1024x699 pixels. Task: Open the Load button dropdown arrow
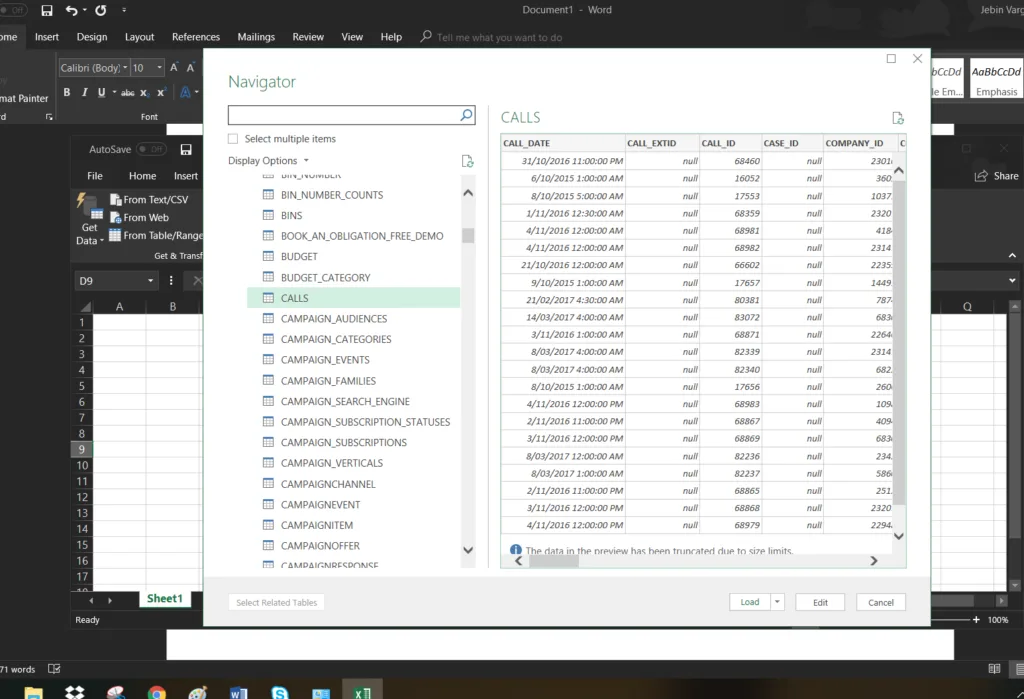click(x=777, y=602)
